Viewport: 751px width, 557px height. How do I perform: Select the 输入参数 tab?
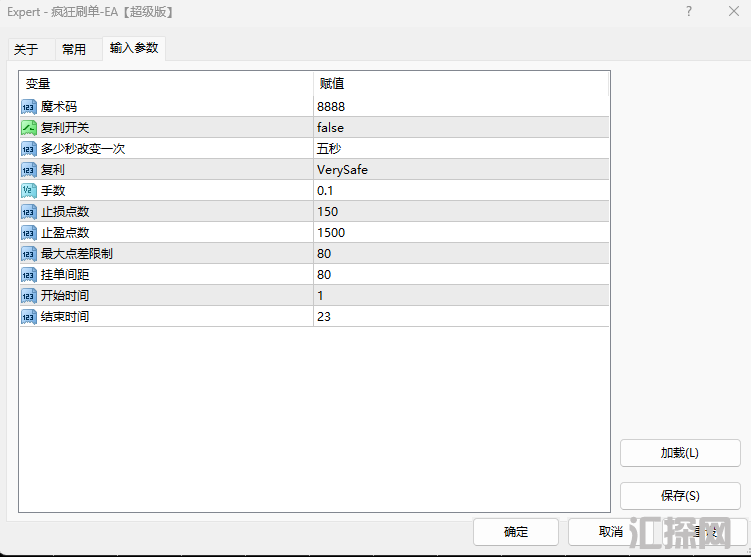[133, 48]
